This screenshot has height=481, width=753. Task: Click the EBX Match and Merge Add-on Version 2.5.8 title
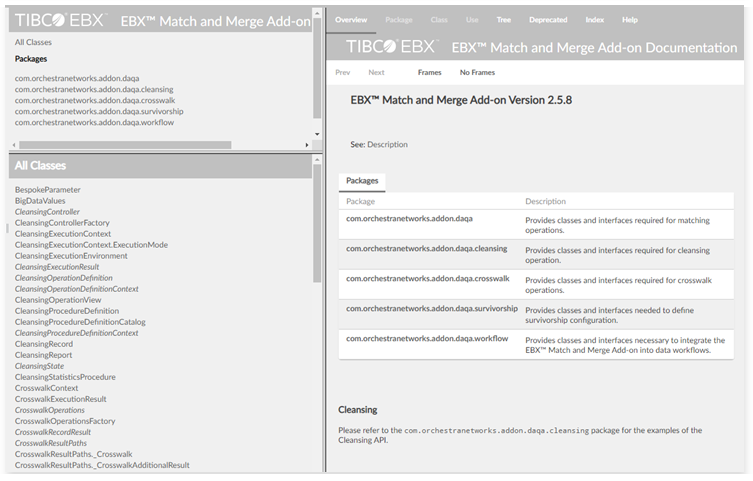(461, 100)
